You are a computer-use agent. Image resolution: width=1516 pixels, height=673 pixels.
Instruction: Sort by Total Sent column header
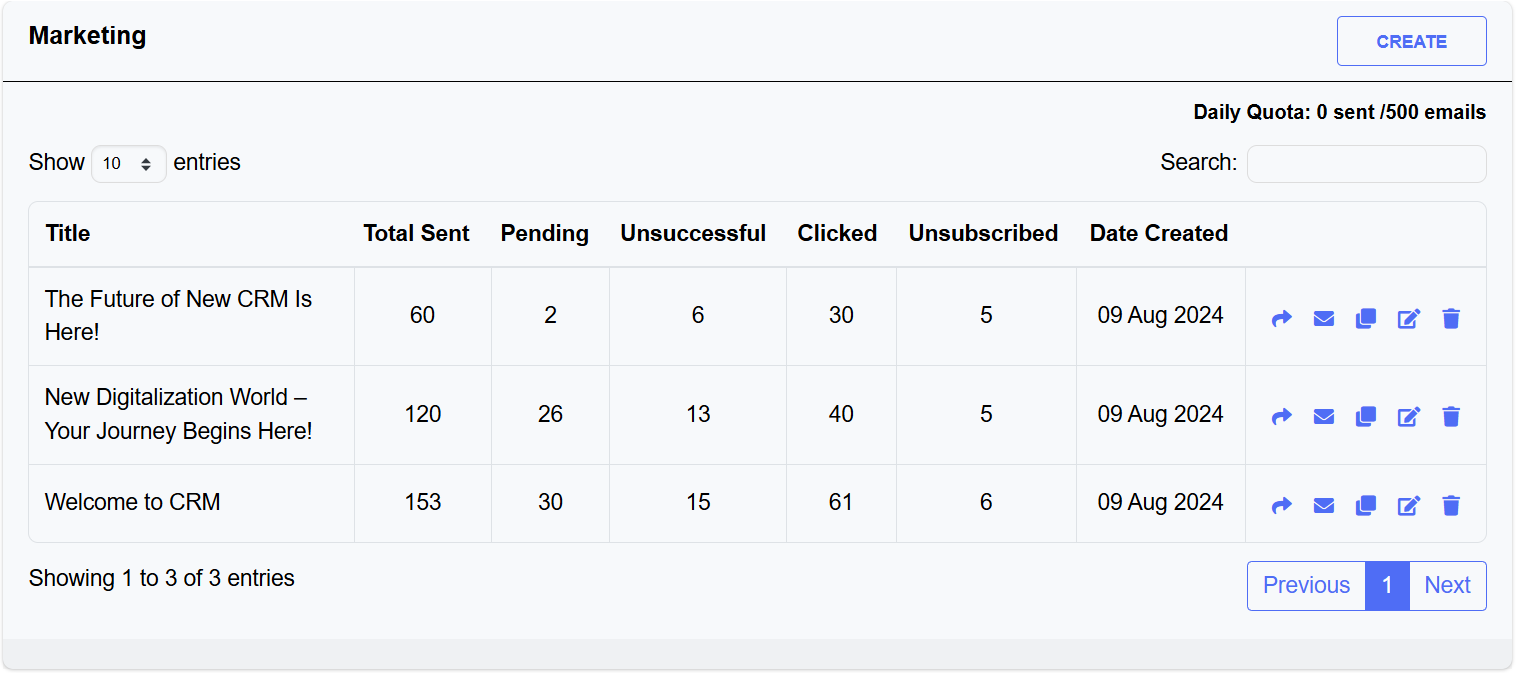(416, 234)
